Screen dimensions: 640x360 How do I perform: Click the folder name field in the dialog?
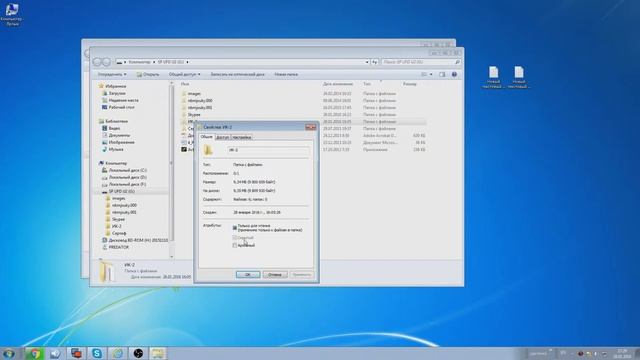tap(268, 150)
